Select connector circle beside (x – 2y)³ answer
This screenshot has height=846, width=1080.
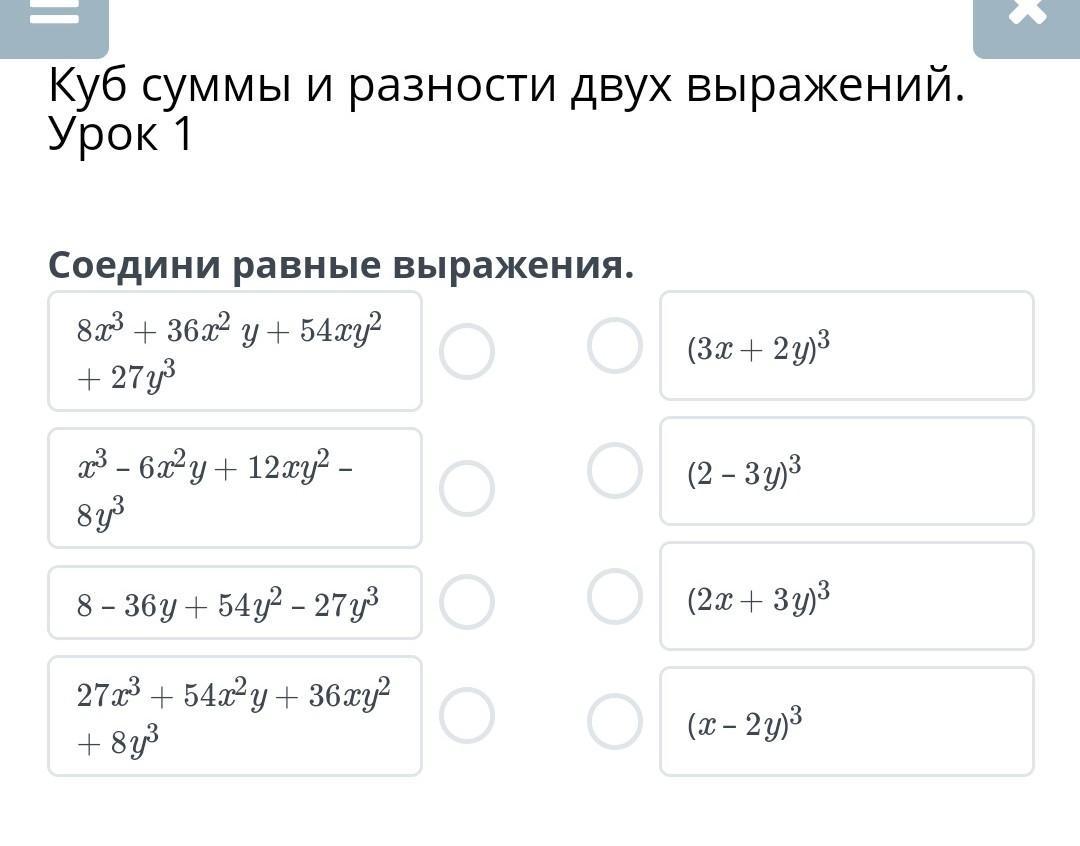pyautogui.click(x=614, y=721)
